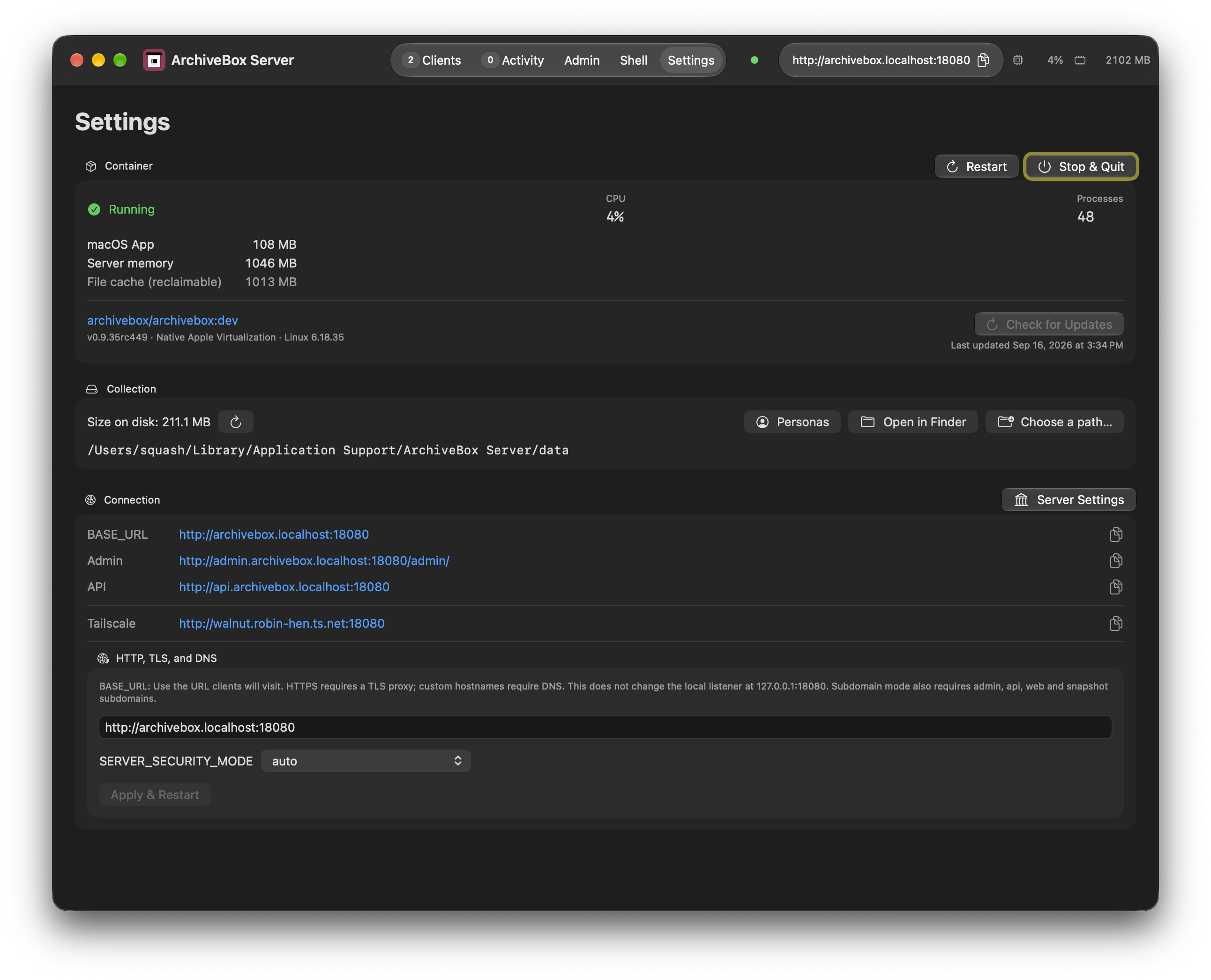Viewport: 1211px width, 980px height.
Task: Click the collection data path text
Action: pos(328,450)
